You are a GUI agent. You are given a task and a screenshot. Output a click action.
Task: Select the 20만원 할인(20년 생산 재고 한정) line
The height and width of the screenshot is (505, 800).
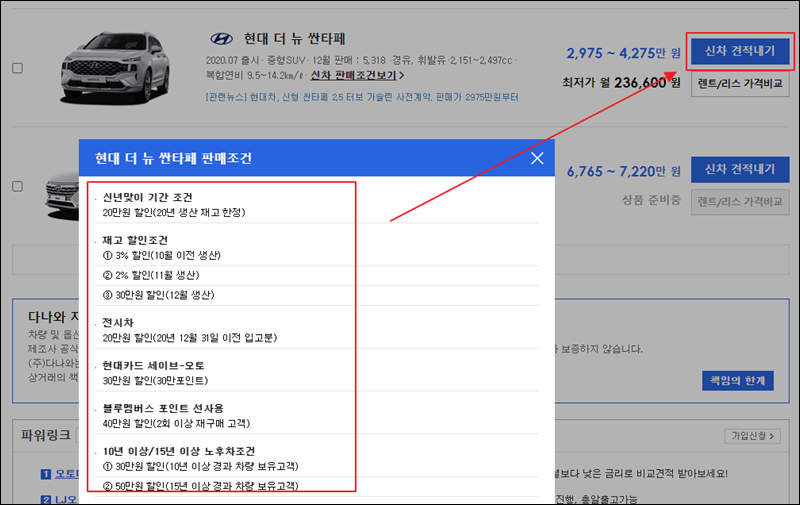174,212
